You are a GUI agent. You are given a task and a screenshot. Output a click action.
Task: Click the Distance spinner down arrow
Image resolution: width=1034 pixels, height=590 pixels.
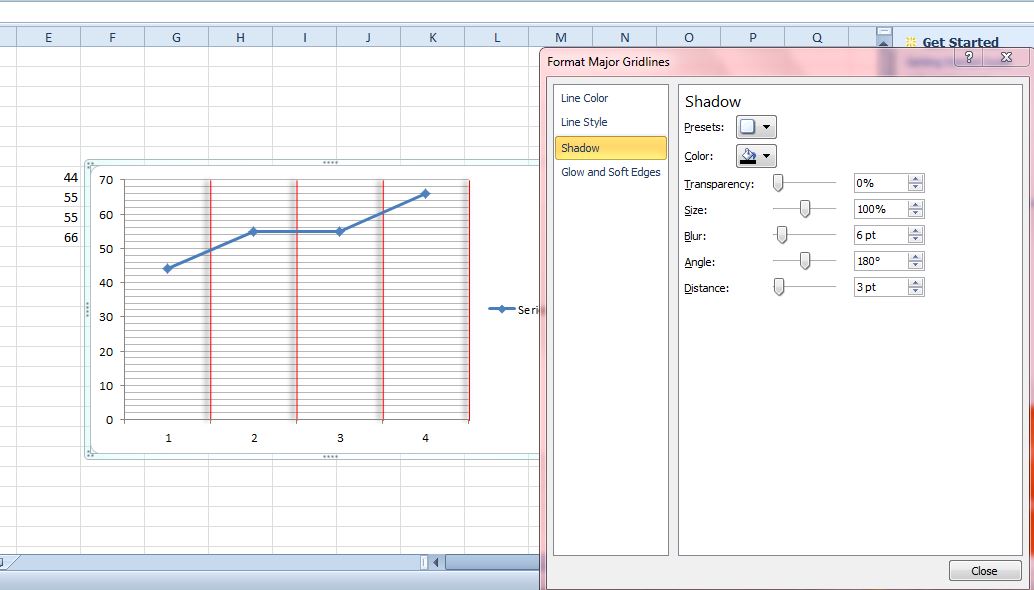tap(916, 291)
